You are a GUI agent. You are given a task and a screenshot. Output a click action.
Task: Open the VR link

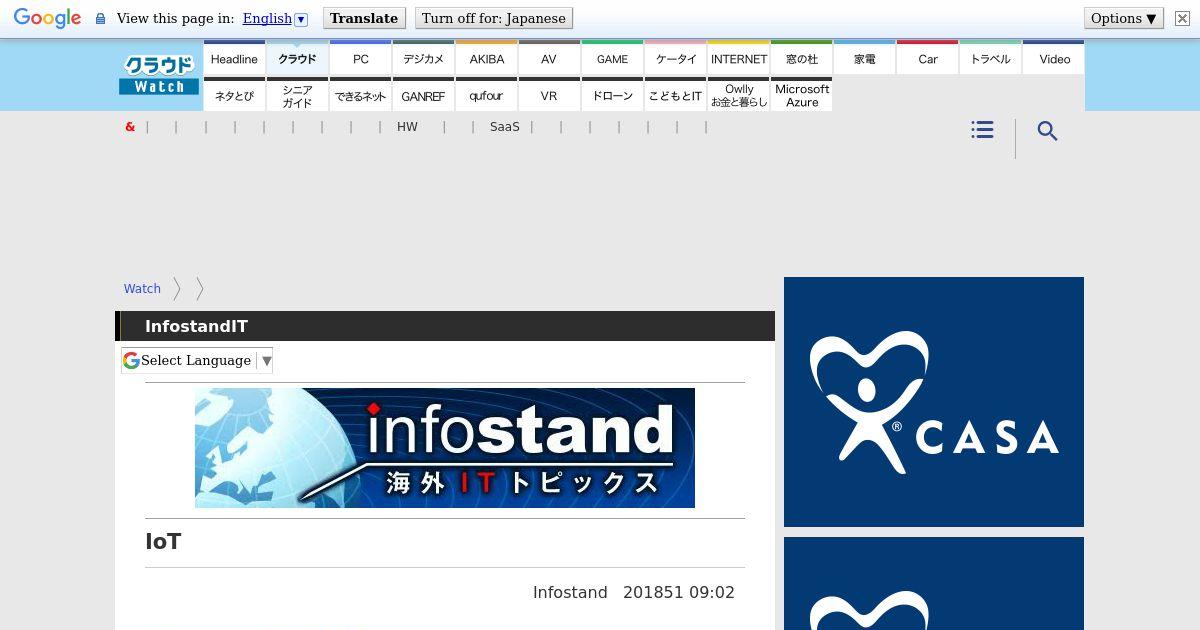pos(549,95)
